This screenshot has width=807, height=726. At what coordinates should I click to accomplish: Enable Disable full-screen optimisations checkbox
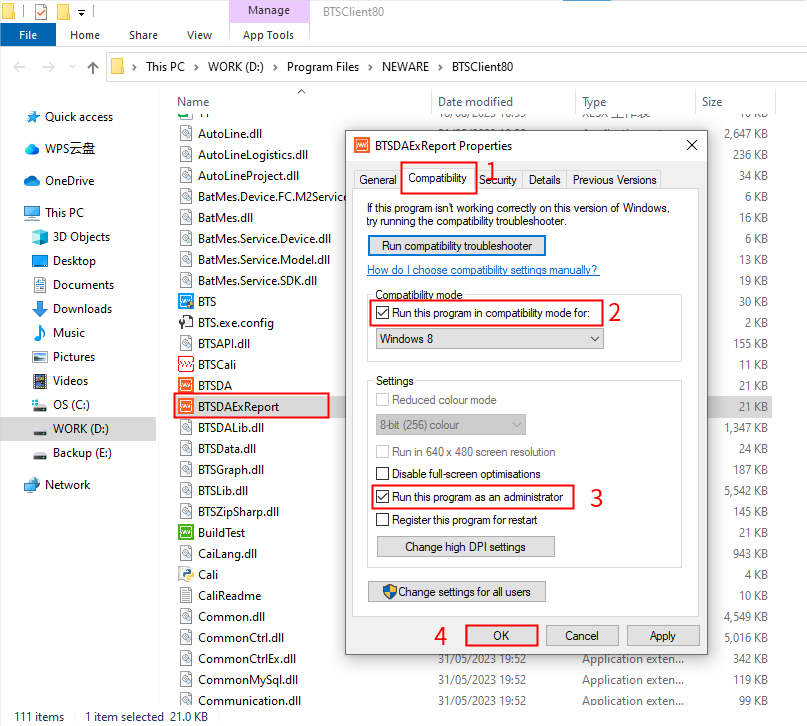(x=382, y=473)
